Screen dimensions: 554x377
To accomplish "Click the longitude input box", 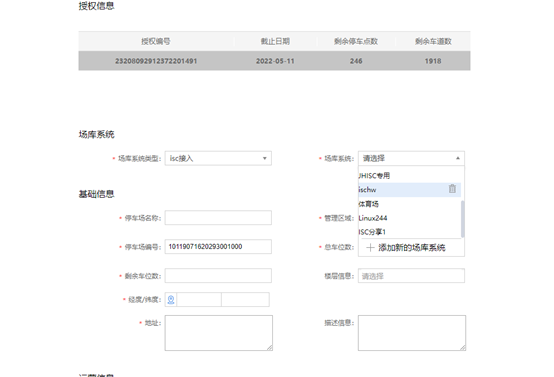I will (199, 300).
